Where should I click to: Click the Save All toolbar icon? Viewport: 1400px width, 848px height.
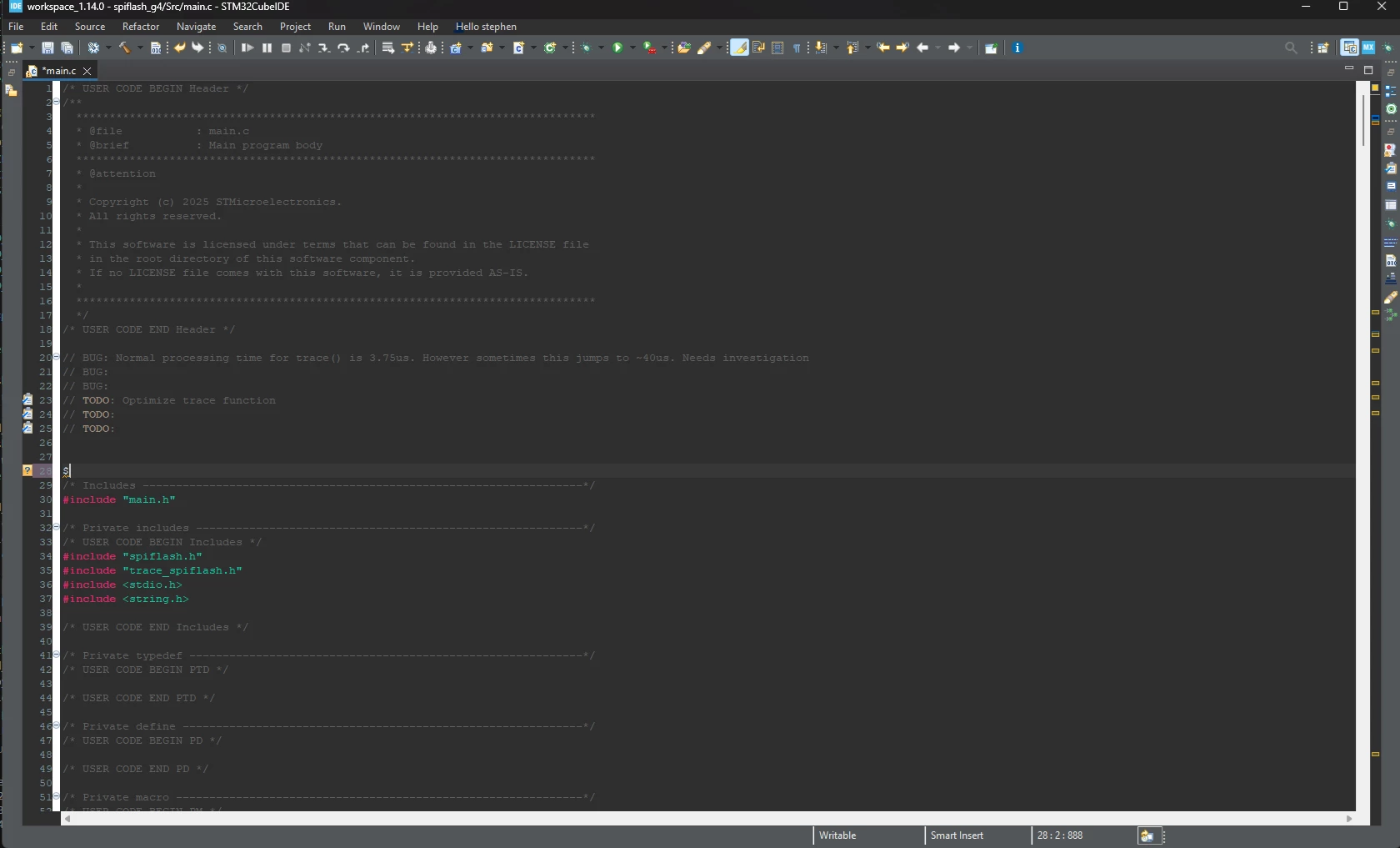(67, 48)
